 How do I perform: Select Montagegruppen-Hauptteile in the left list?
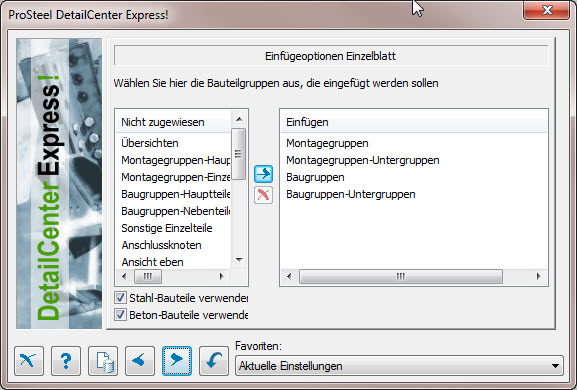coord(176,160)
